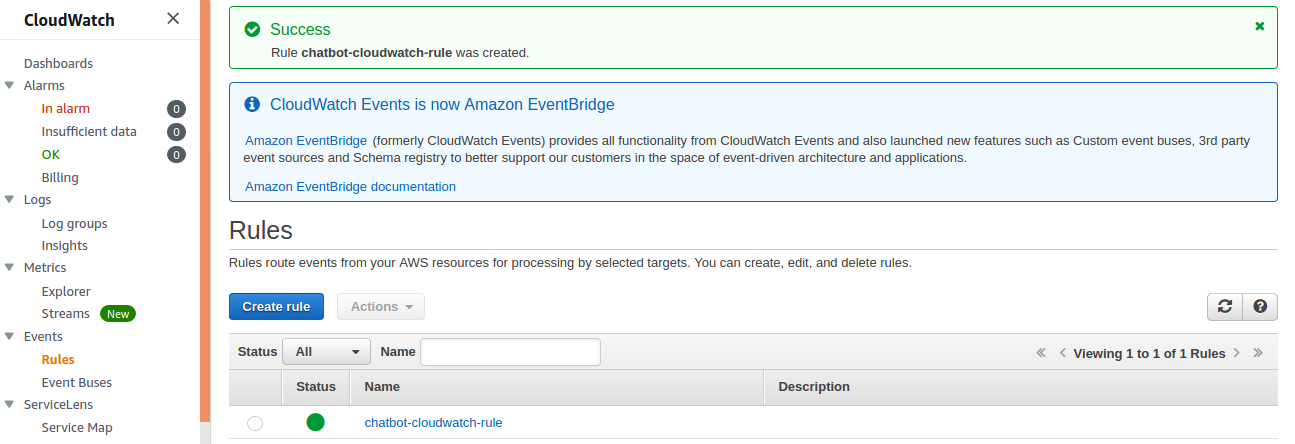Go to the next page of rules
The width and height of the screenshot is (1295, 444).
click(x=1237, y=353)
